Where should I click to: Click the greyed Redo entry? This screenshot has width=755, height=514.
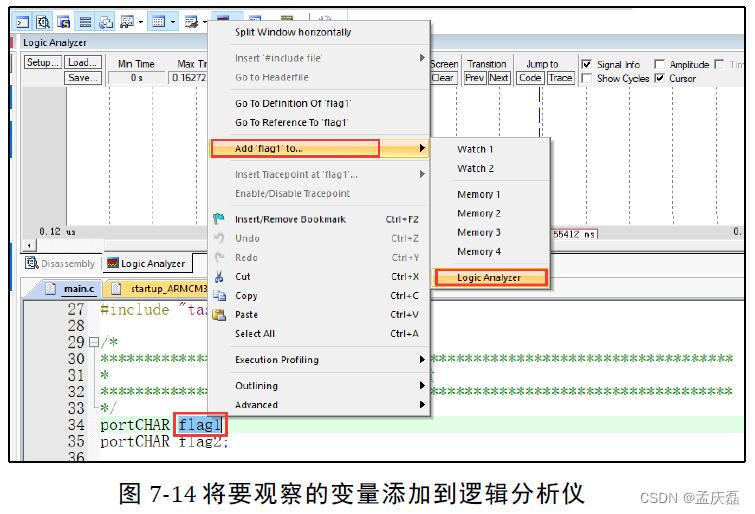(319, 258)
